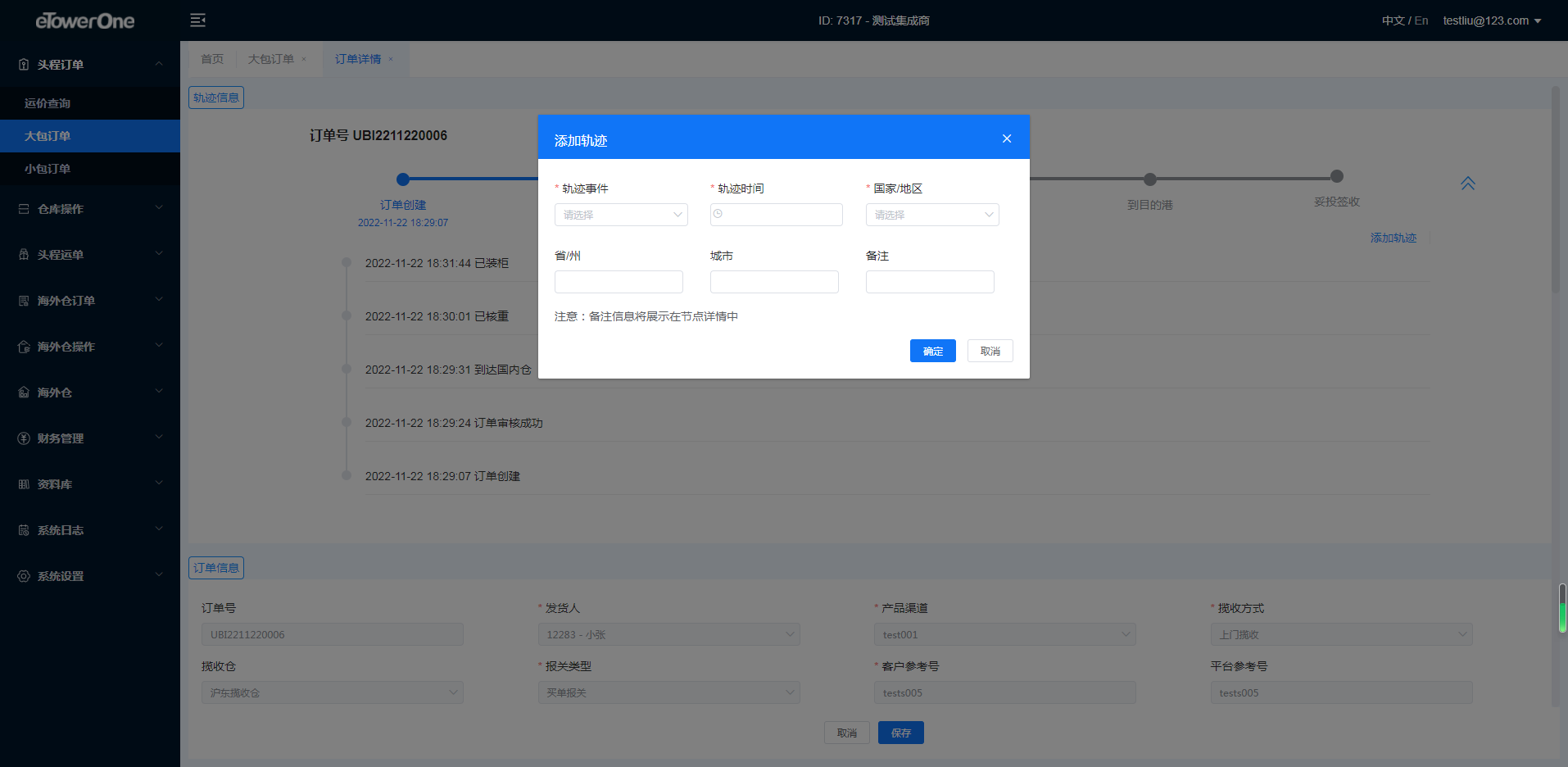Click the 备注 input field
Viewport: 1568px width, 767px height.
click(929, 282)
